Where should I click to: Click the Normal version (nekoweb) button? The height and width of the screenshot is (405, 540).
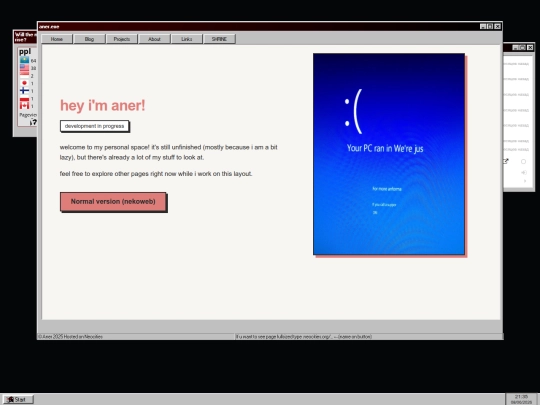[x=113, y=201]
